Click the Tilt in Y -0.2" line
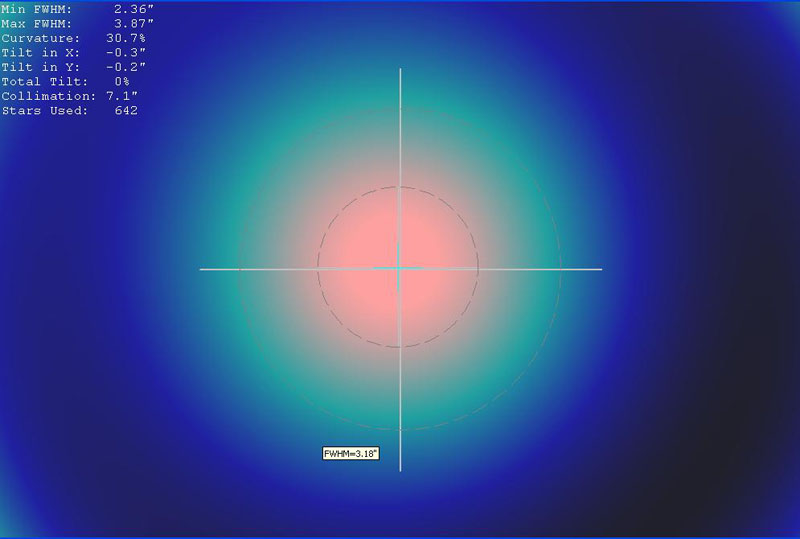The width and height of the screenshot is (800, 539). click(73, 67)
